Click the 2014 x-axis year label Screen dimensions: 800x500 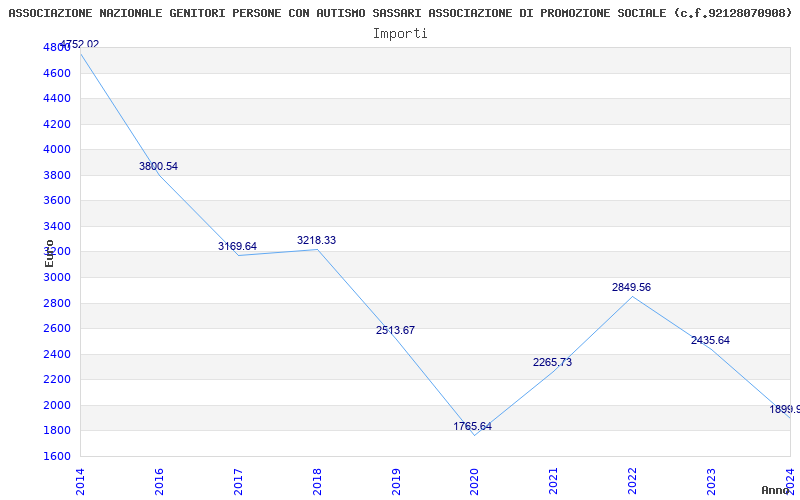point(80,482)
